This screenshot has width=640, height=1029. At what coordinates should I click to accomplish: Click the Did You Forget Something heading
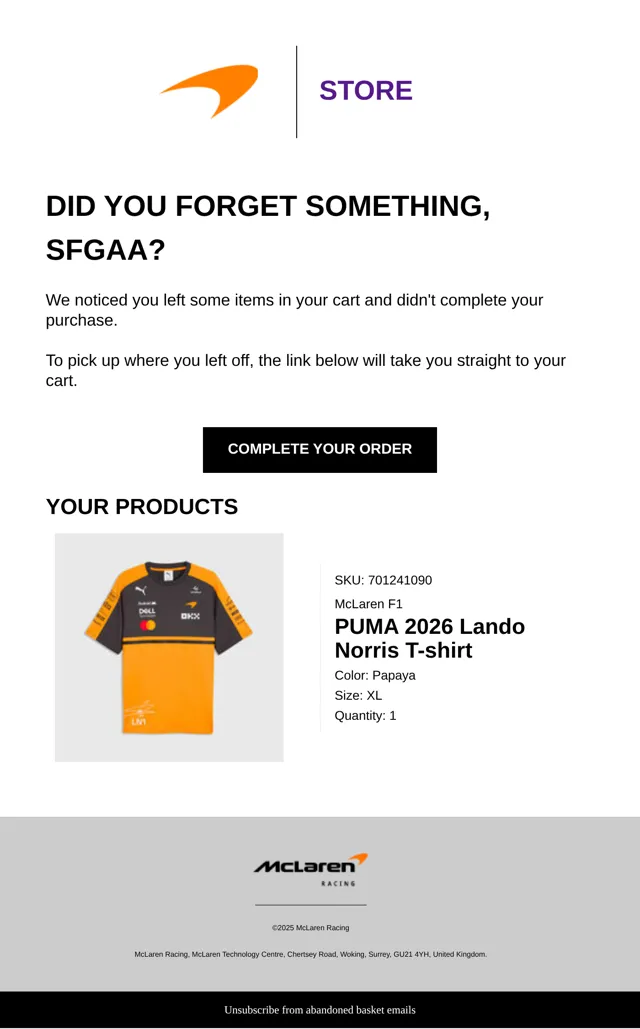click(268, 228)
